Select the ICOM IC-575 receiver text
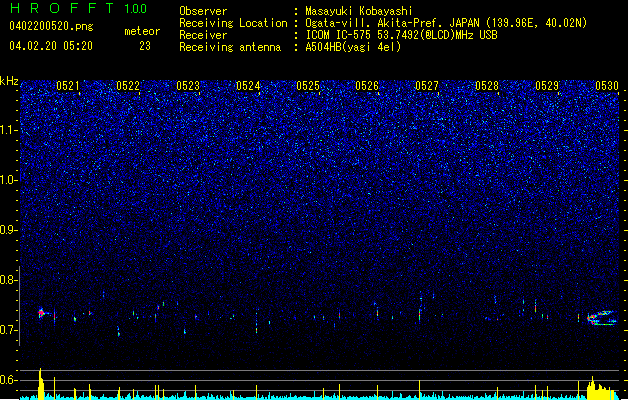This screenshot has width=629, height=400. pyautogui.click(x=401, y=35)
